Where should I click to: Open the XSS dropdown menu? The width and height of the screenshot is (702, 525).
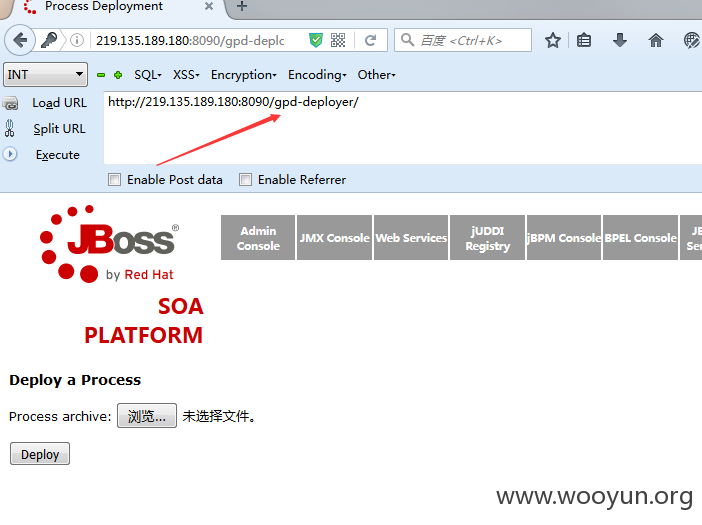(x=186, y=75)
